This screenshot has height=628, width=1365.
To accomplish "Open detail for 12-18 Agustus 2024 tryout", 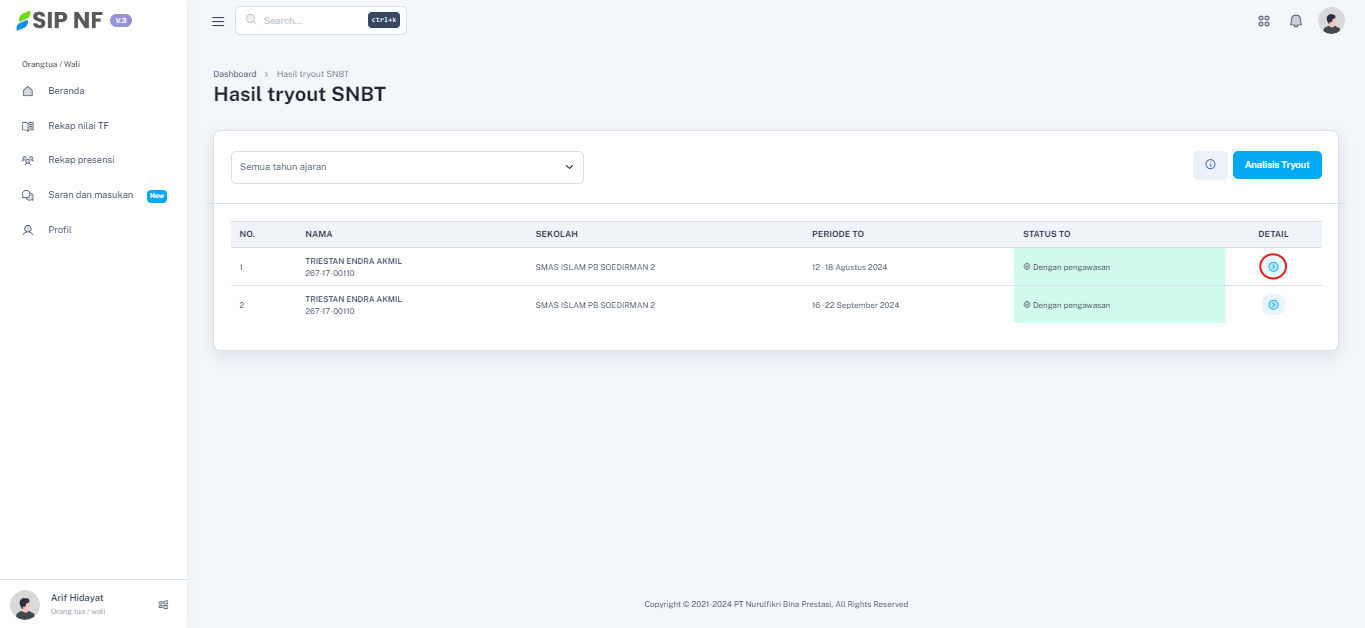I will (1273, 267).
